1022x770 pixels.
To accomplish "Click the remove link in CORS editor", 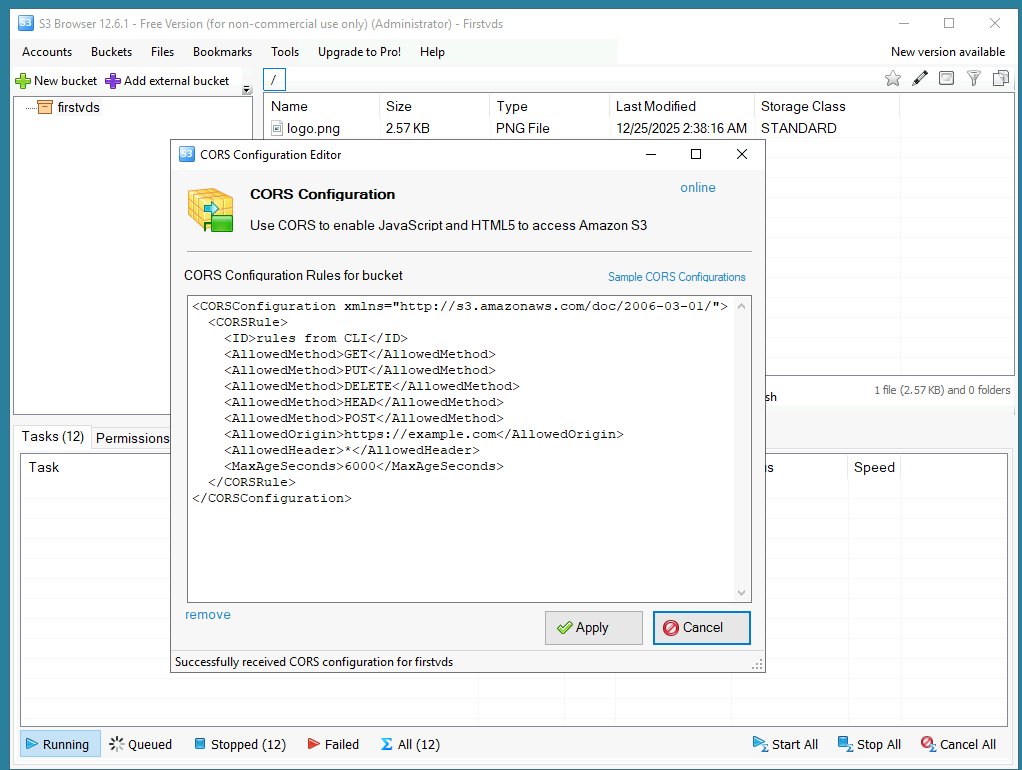I will [207, 615].
